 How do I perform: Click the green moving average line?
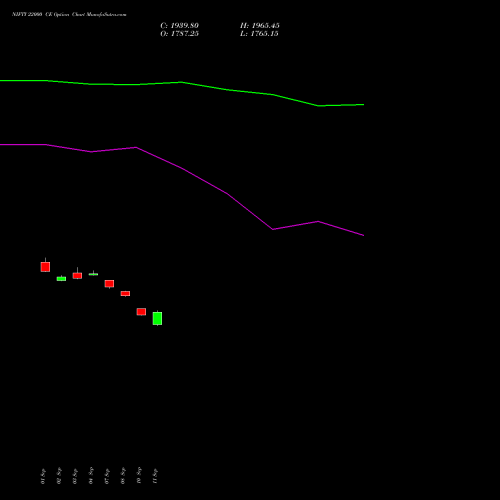point(182,82)
